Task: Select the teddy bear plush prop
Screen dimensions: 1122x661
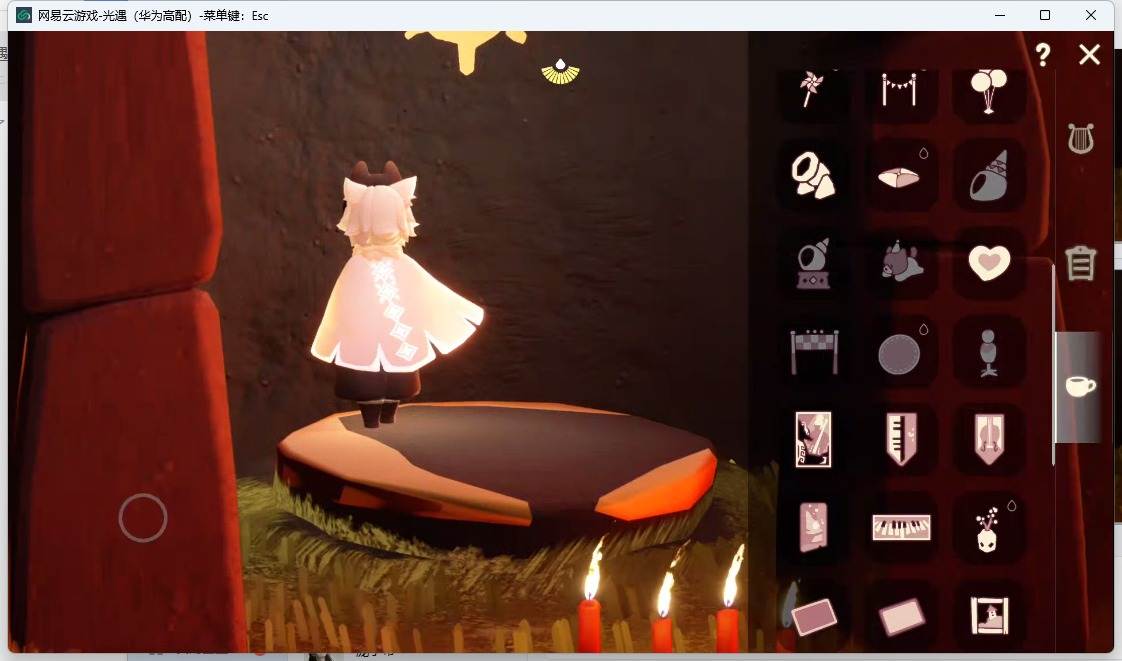Action: point(901,262)
